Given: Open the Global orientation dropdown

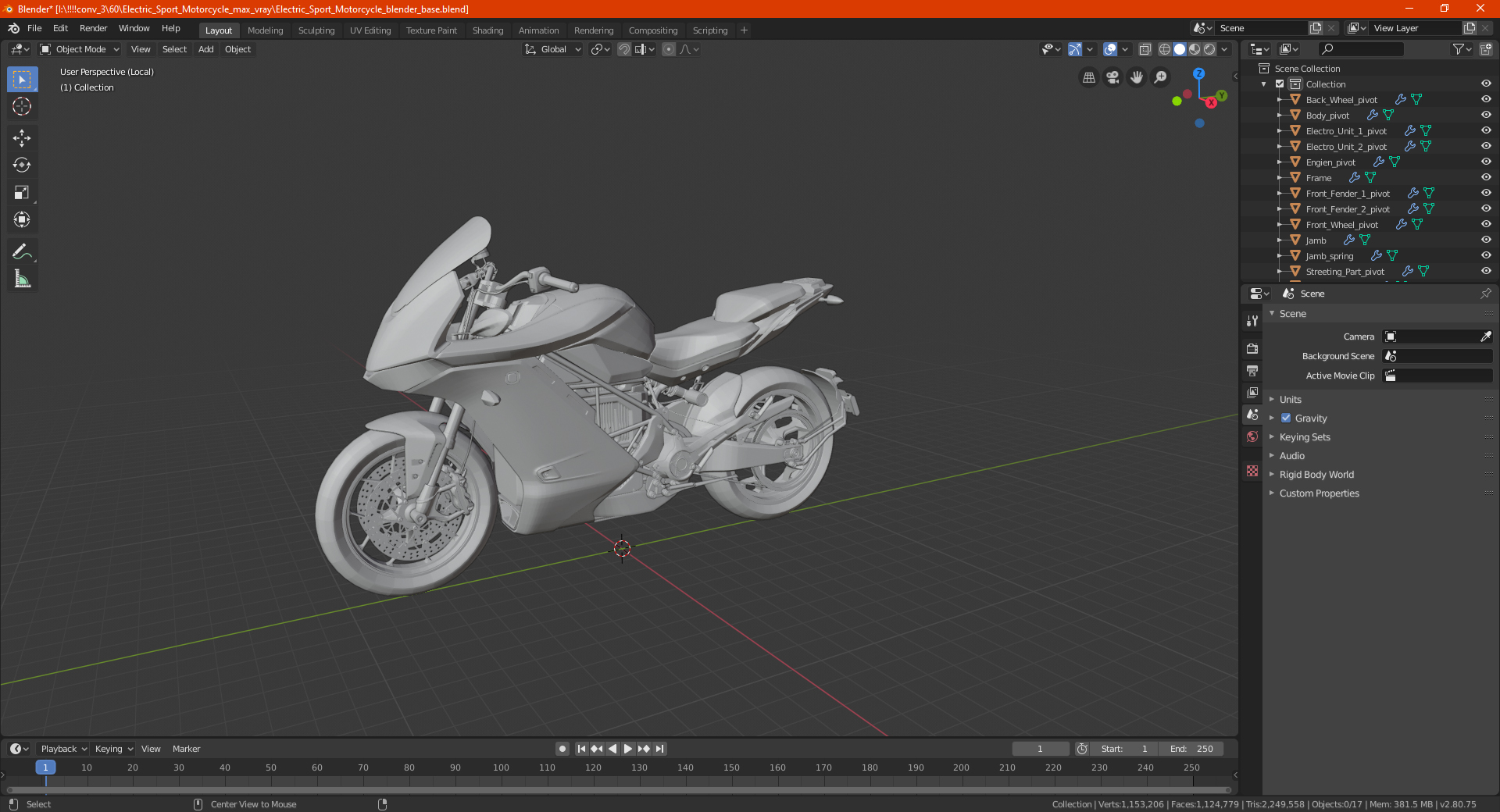Looking at the screenshot, I should click(x=553, y=49).
